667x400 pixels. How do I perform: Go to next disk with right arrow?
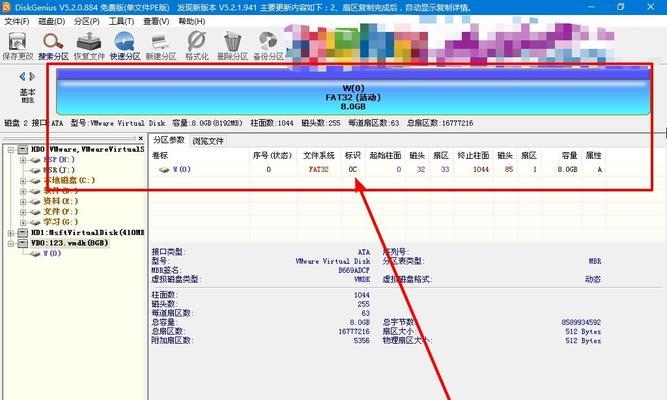32,77
